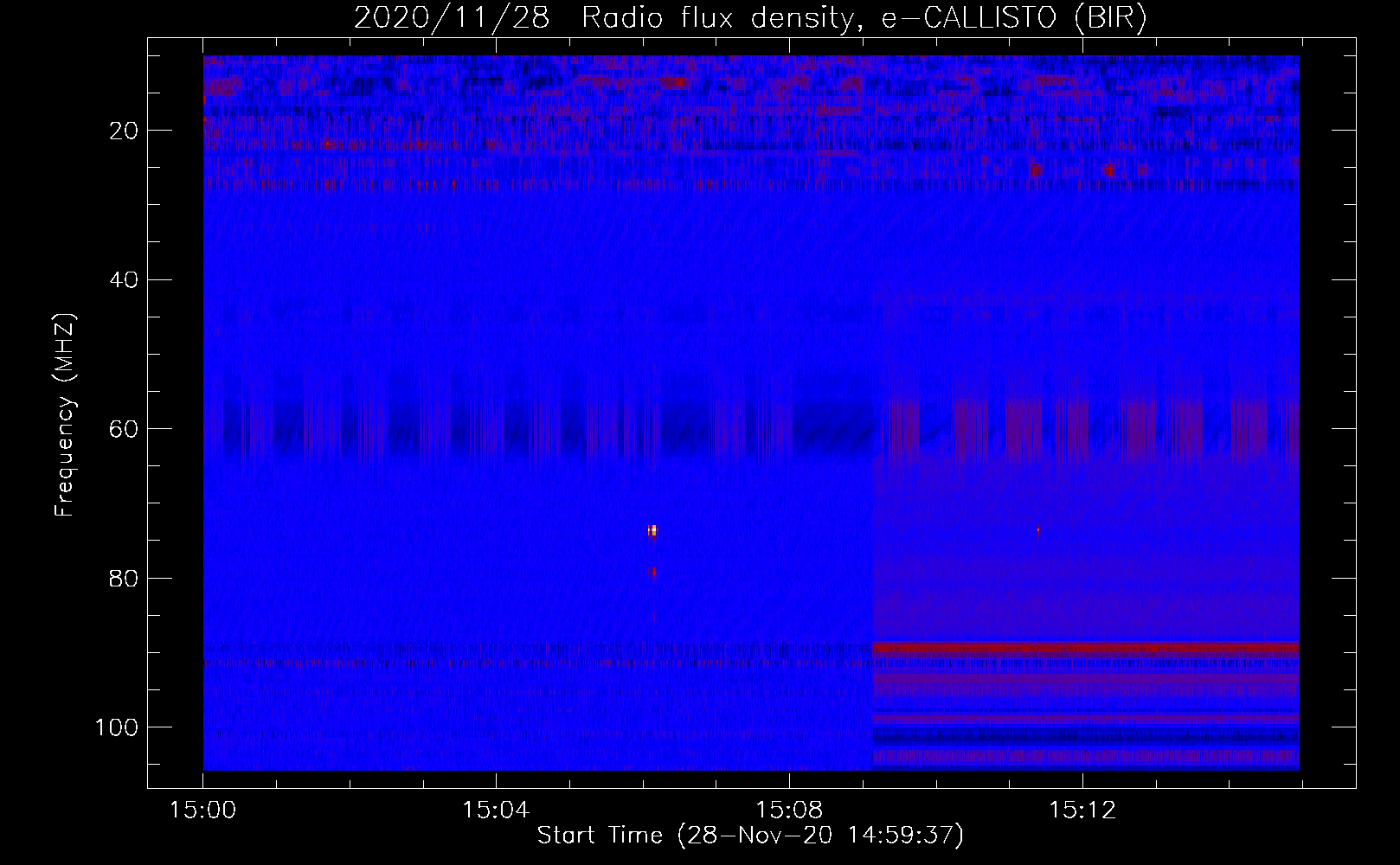Click the '20' frequency tick label

pyautogui.click(x=124, y=131)
